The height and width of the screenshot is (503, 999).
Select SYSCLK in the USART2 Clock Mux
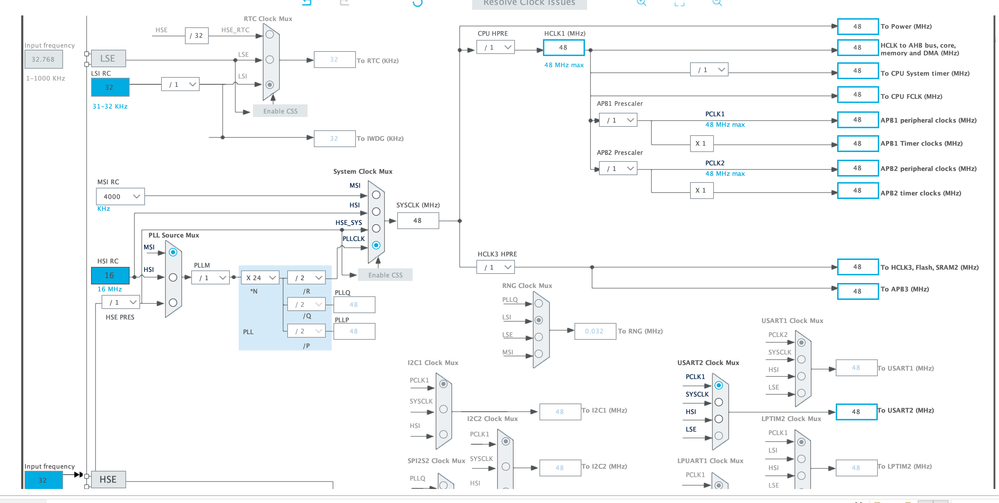pos(719,402)
